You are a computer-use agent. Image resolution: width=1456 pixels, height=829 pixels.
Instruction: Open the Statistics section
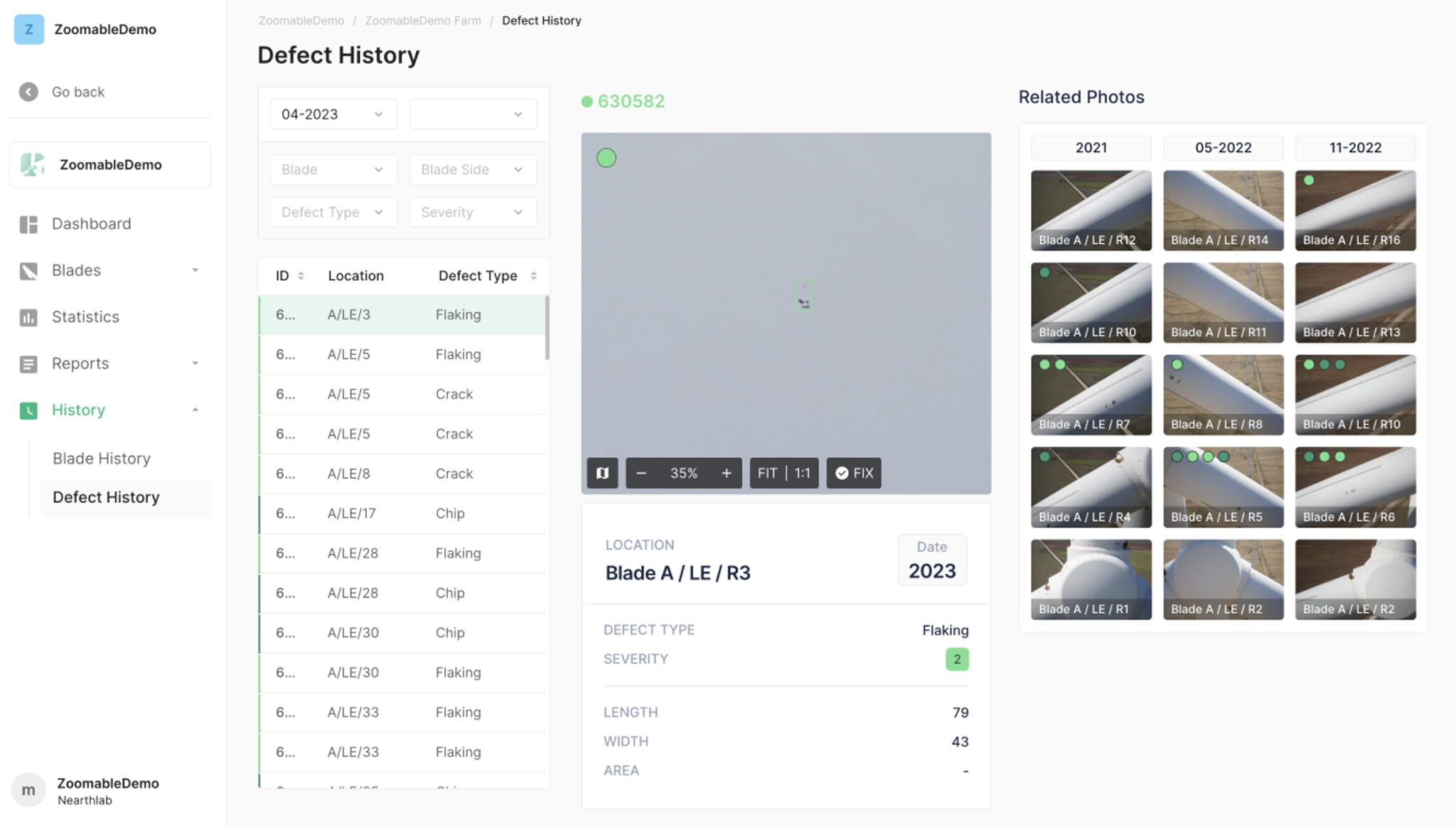(x=85, y=317)
